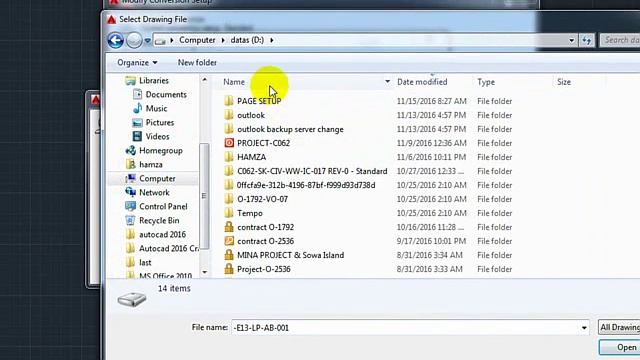Select the locked contract O-1792 folder icon
Screen dimensions: 640x360
[x=229, y=227]
